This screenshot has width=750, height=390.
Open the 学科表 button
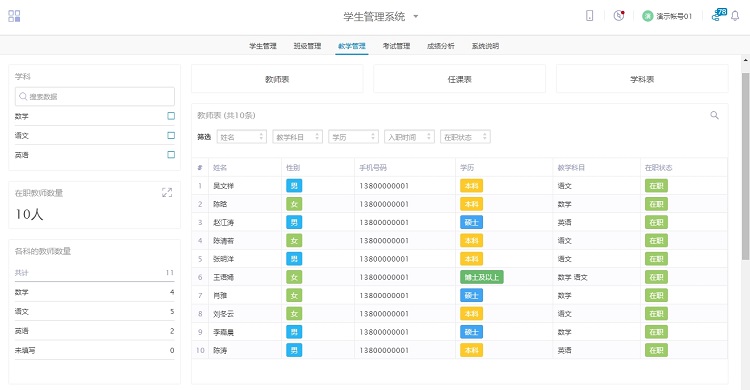642,79
